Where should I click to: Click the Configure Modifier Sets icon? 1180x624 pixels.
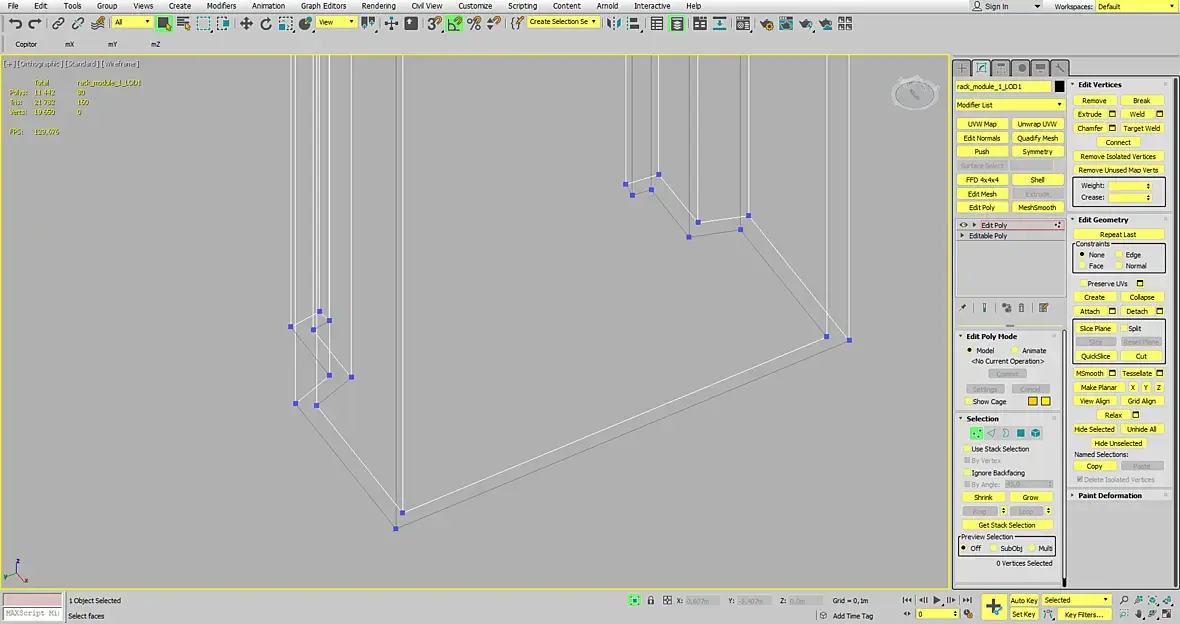pos(1044,308)
